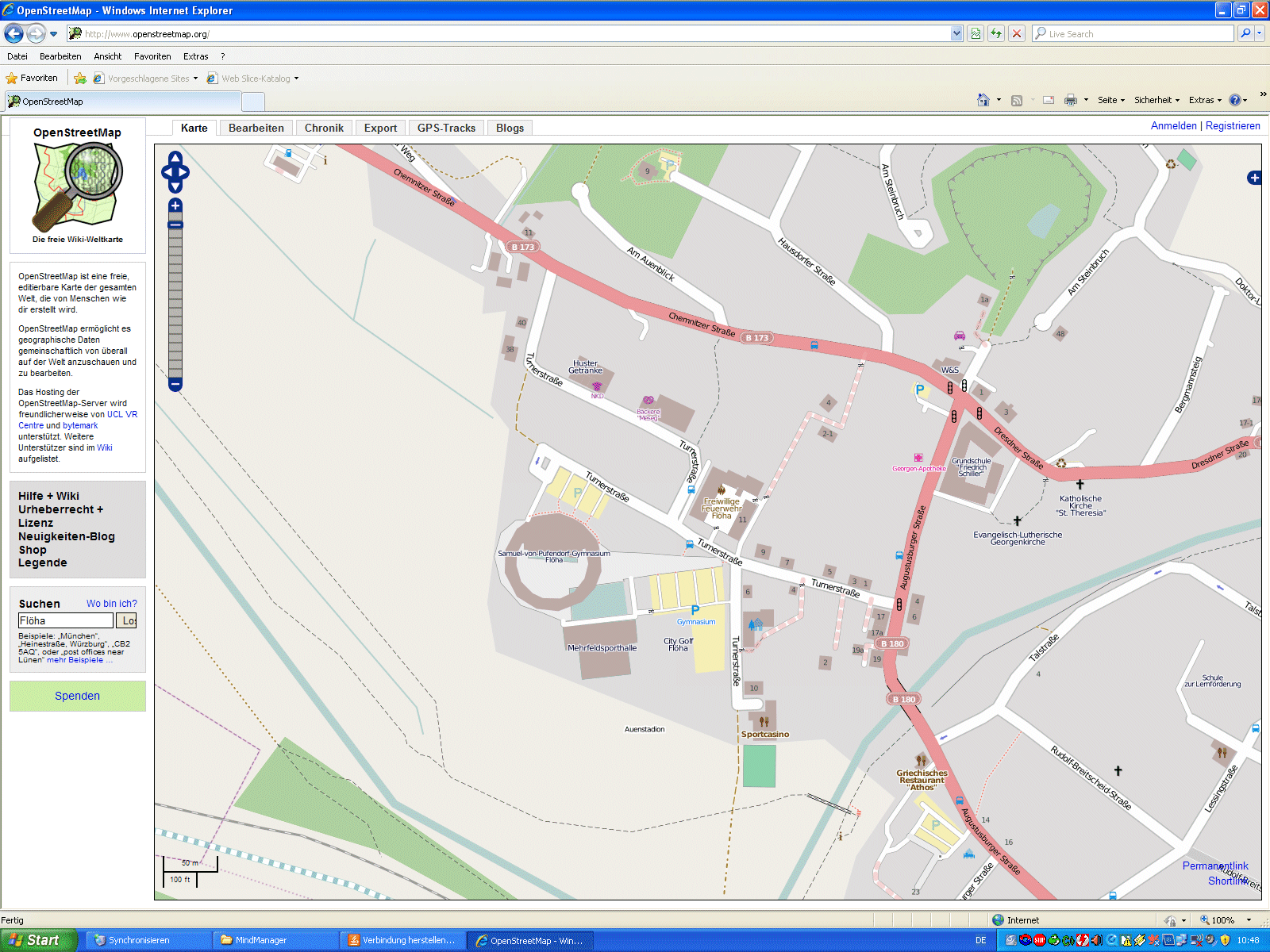Image resolution: width=1270 pixels, height=952 pixels.
Task: Open the command bar Extras dropdown
Action: coord(1205,100)
